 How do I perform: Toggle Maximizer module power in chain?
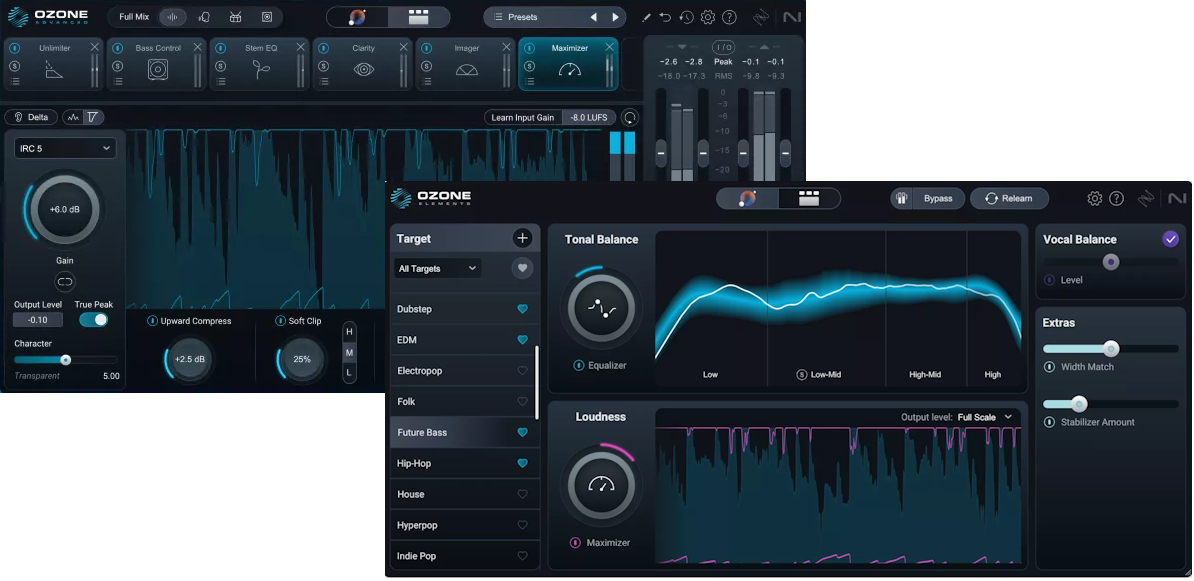pos(529,48)
